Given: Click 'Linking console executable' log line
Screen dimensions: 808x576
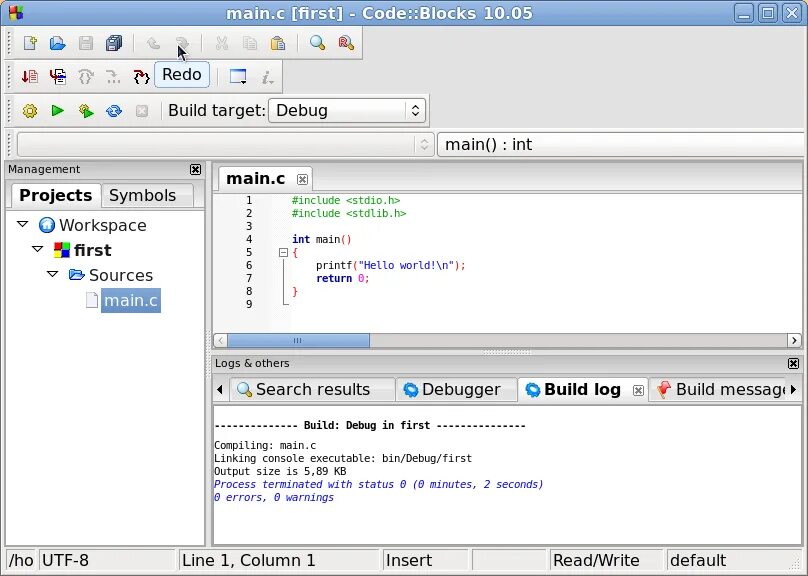Looking at the screenshot, I should coord(343,459).
